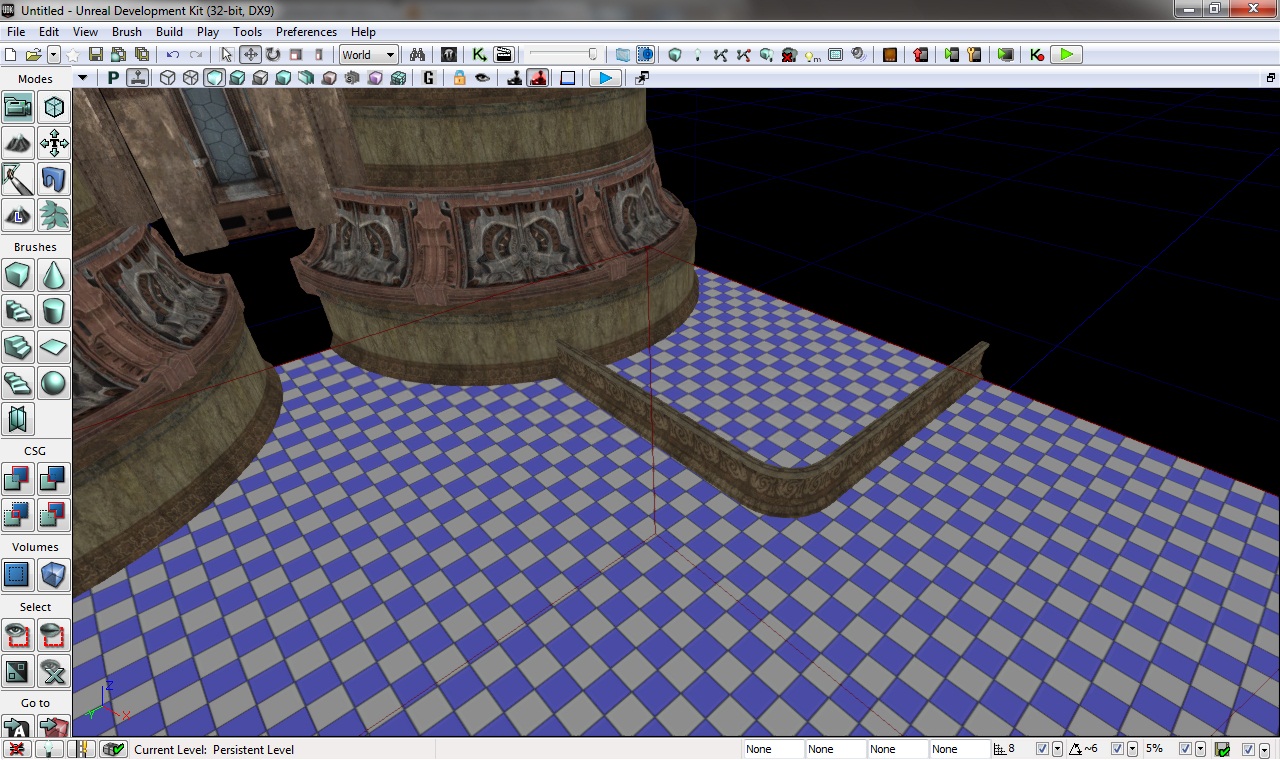
Task: Click the CSG Subtract icon
Action: click(x=54, y=479)
